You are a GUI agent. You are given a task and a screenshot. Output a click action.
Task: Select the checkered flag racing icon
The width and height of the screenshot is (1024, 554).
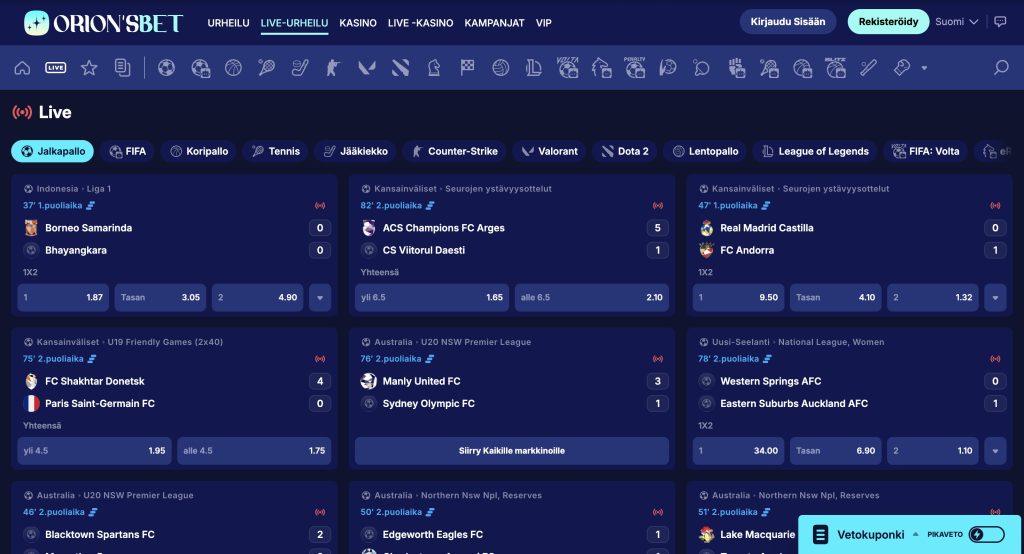pyautogui.click(x=467, y=67)
